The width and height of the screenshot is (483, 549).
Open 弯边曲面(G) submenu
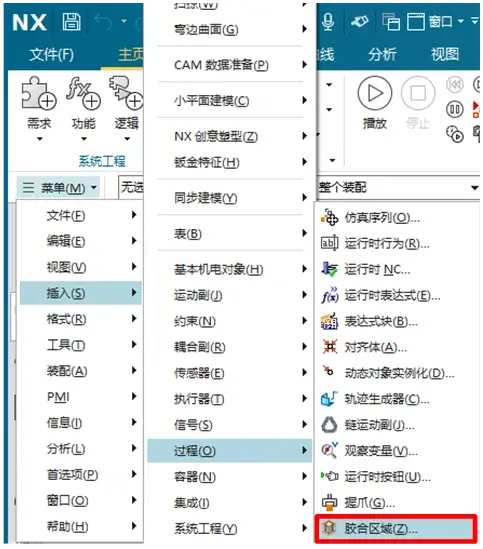point(230,29)
